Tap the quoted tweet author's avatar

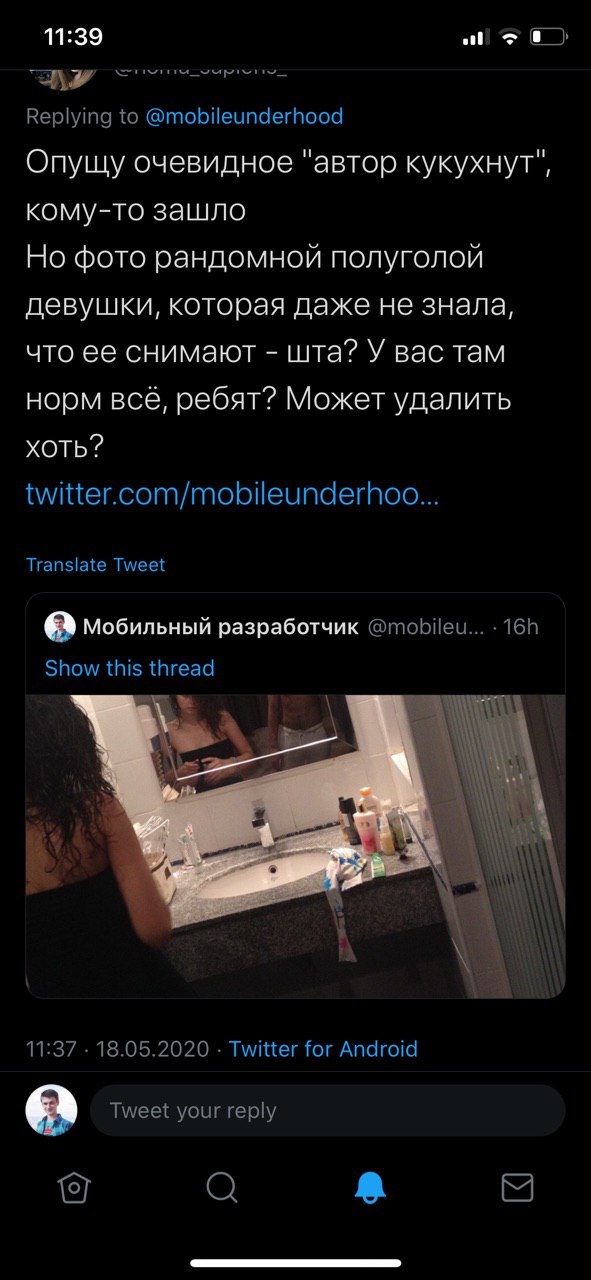point(60,627)
